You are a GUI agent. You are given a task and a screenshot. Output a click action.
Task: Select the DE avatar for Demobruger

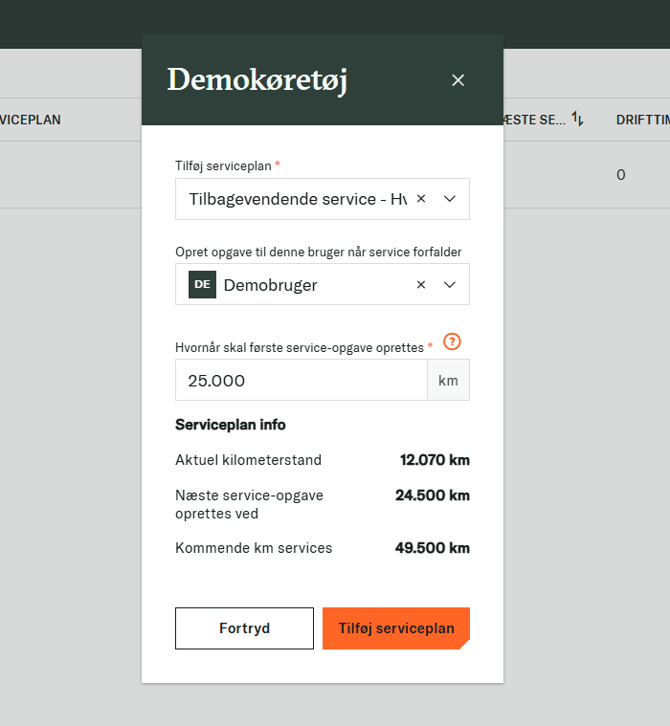coord(202,284)
